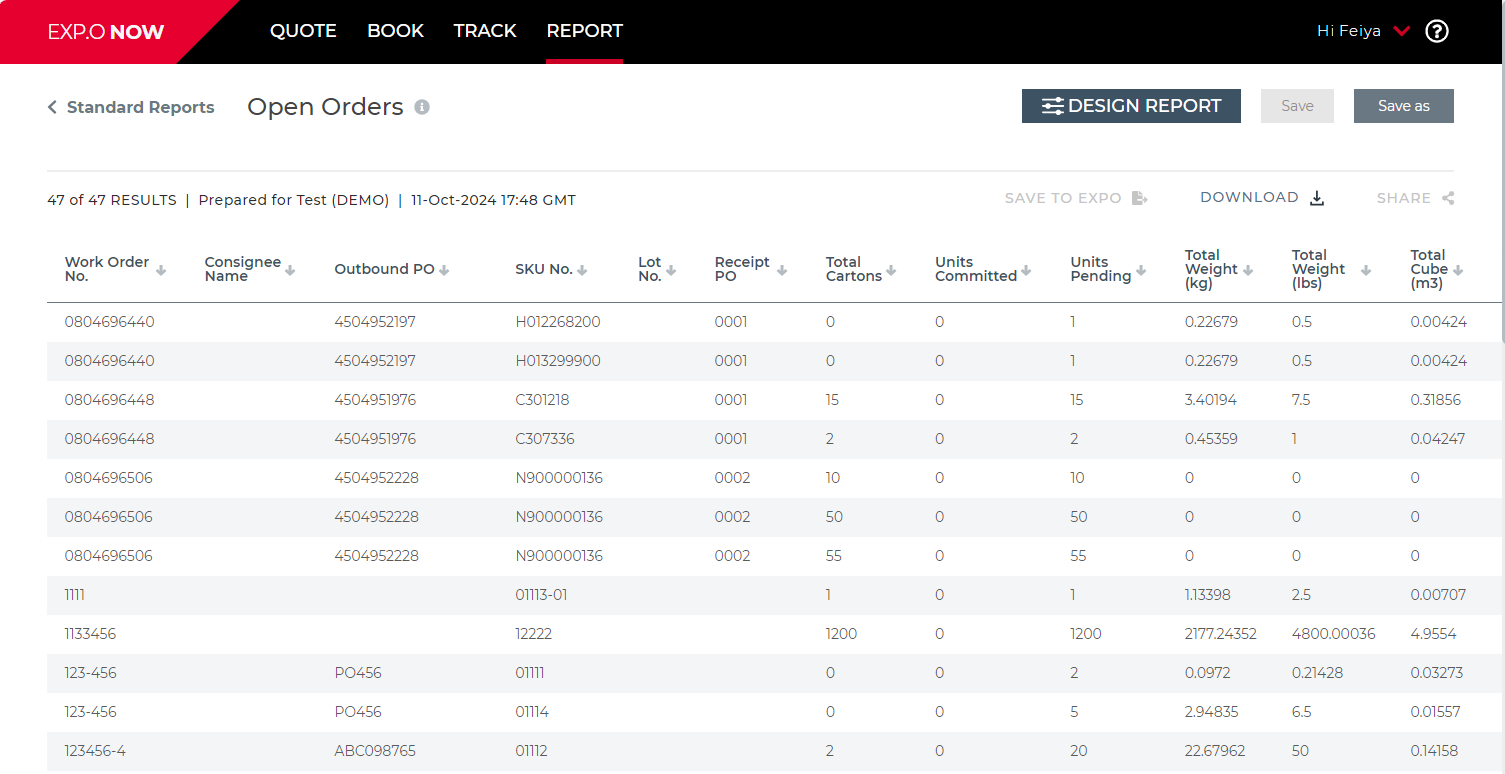The image size is (1505, 774).
Task: Click the Save as button
Action: point(1404,106)
